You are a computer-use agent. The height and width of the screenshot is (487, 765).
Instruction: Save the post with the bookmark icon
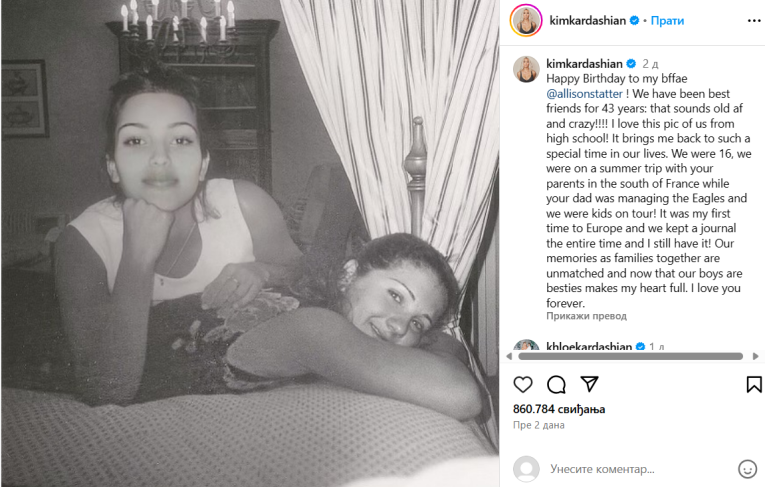pos(754,384)
